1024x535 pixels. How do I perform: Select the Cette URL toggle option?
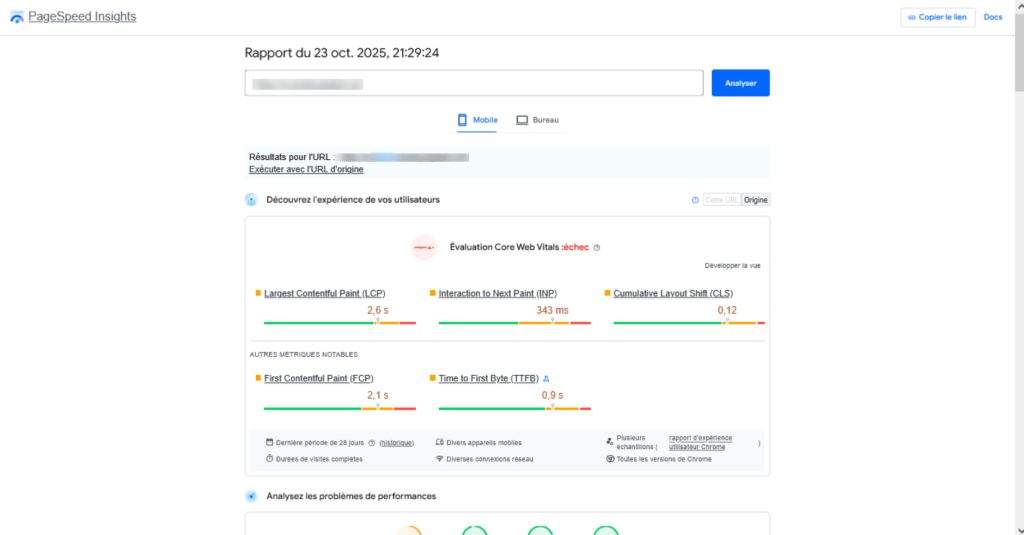point(722,200)
